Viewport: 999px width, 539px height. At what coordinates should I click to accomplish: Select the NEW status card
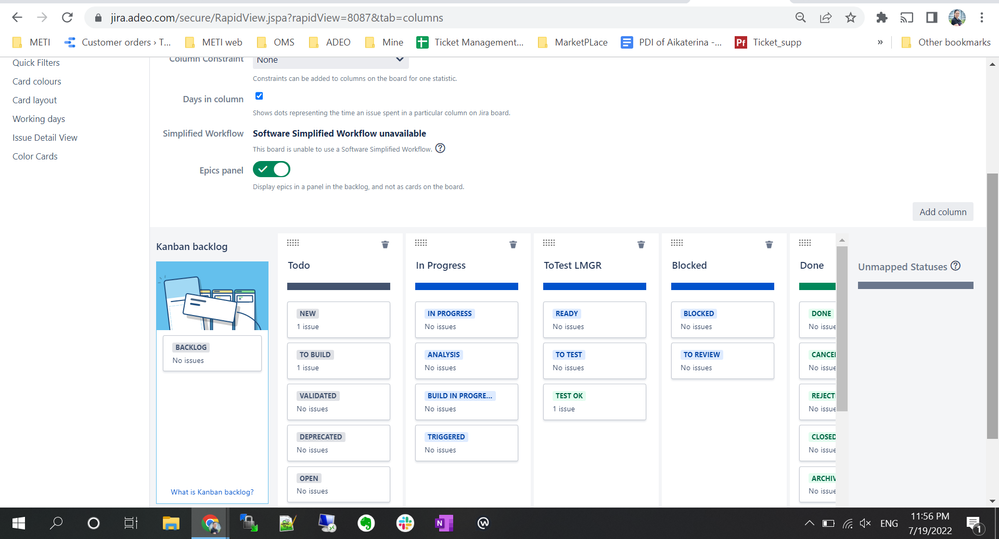[339, 319]
